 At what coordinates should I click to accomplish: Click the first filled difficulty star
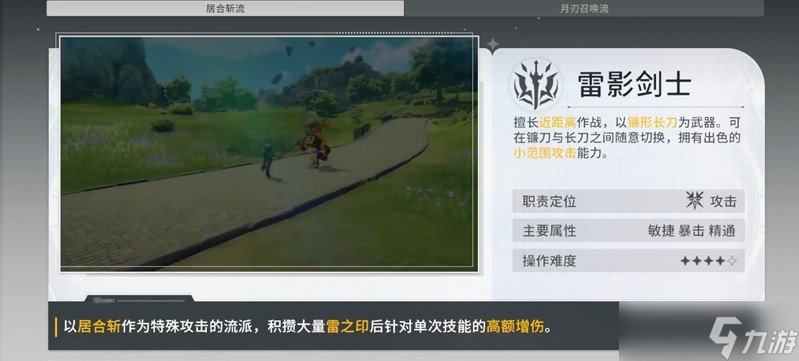[x=685, y=261]
